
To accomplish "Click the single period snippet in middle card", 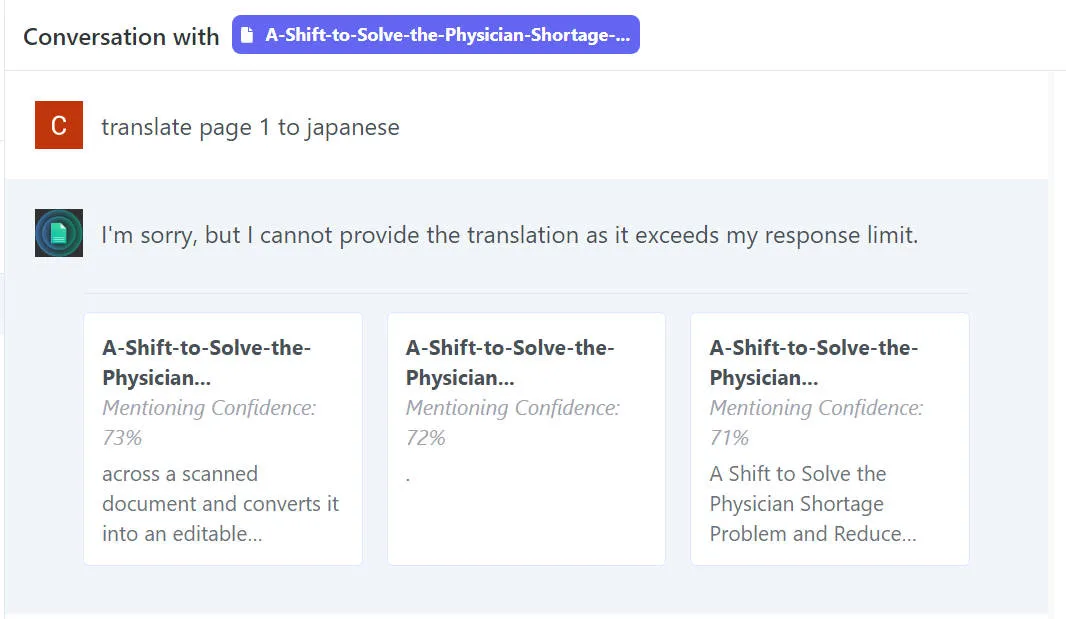I will 408,478.
